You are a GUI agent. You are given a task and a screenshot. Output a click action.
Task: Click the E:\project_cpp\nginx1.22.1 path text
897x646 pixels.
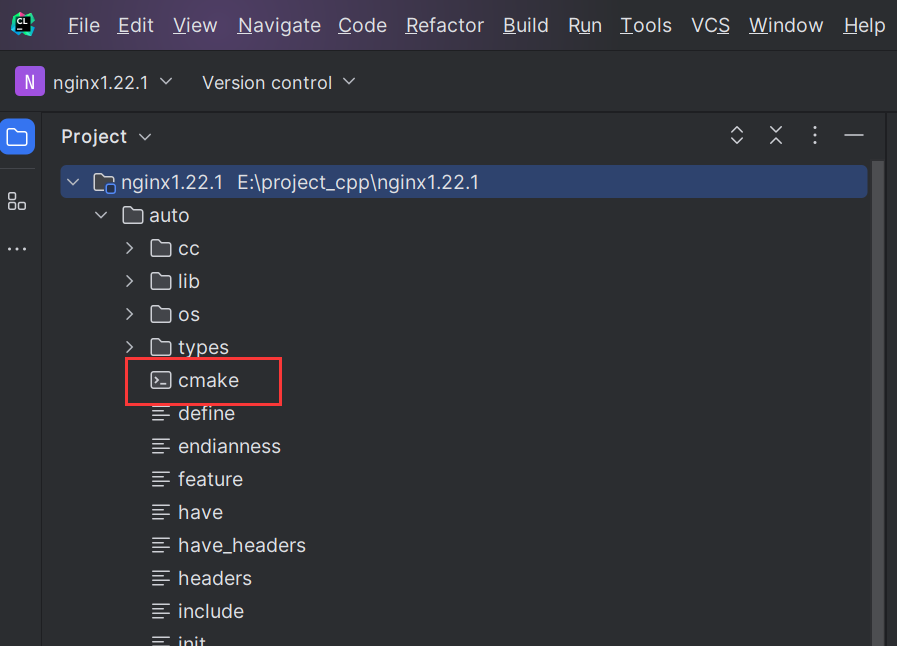(x=358, y=183)
